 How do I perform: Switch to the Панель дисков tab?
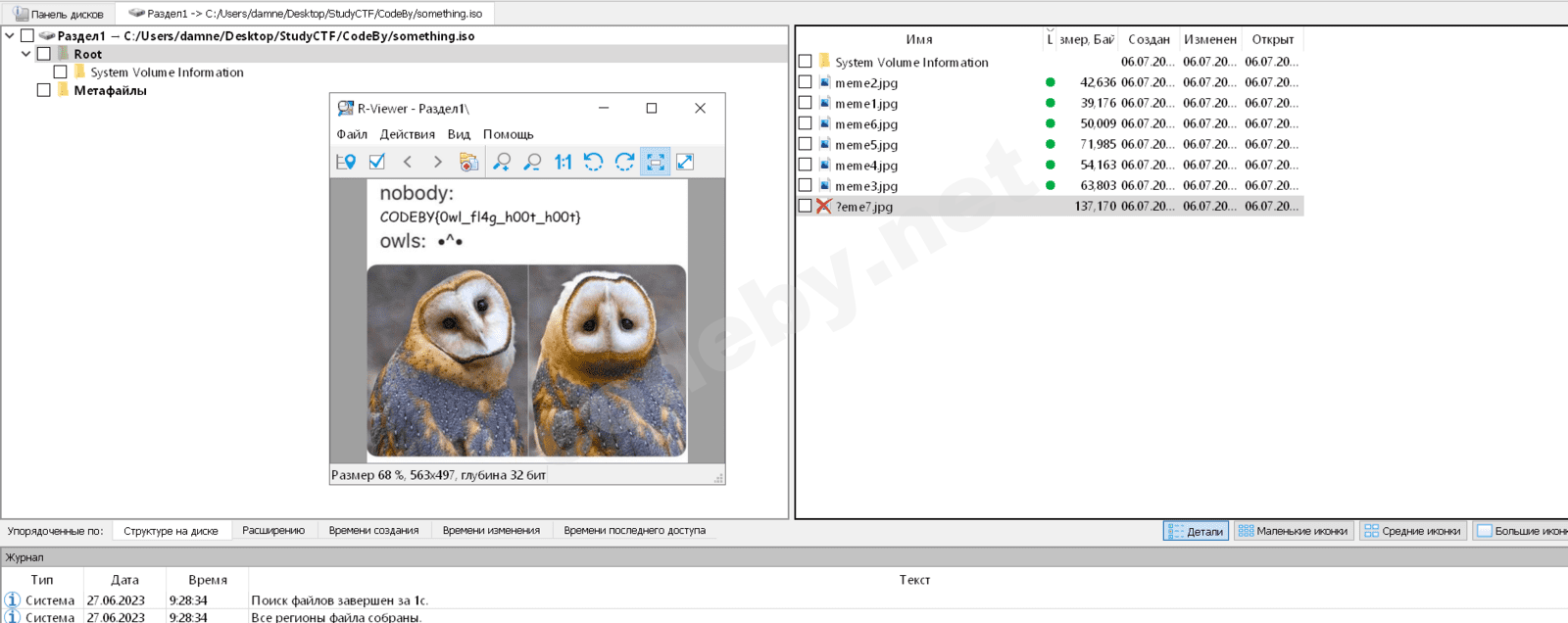59,14
